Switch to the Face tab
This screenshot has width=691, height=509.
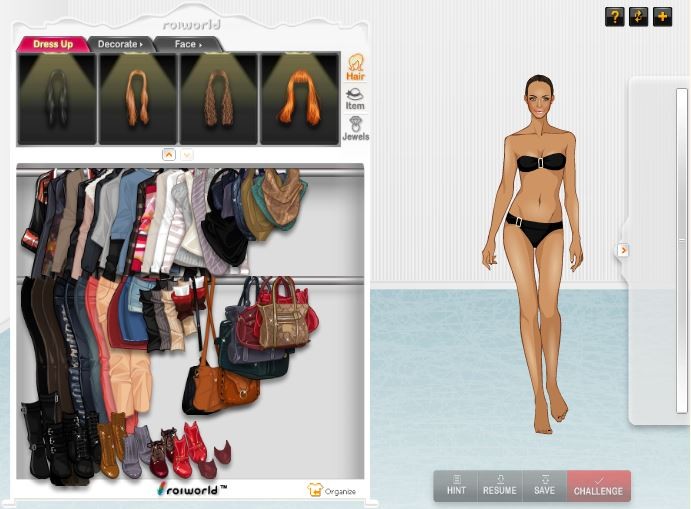pyautogui.click(x=187, y=44)
